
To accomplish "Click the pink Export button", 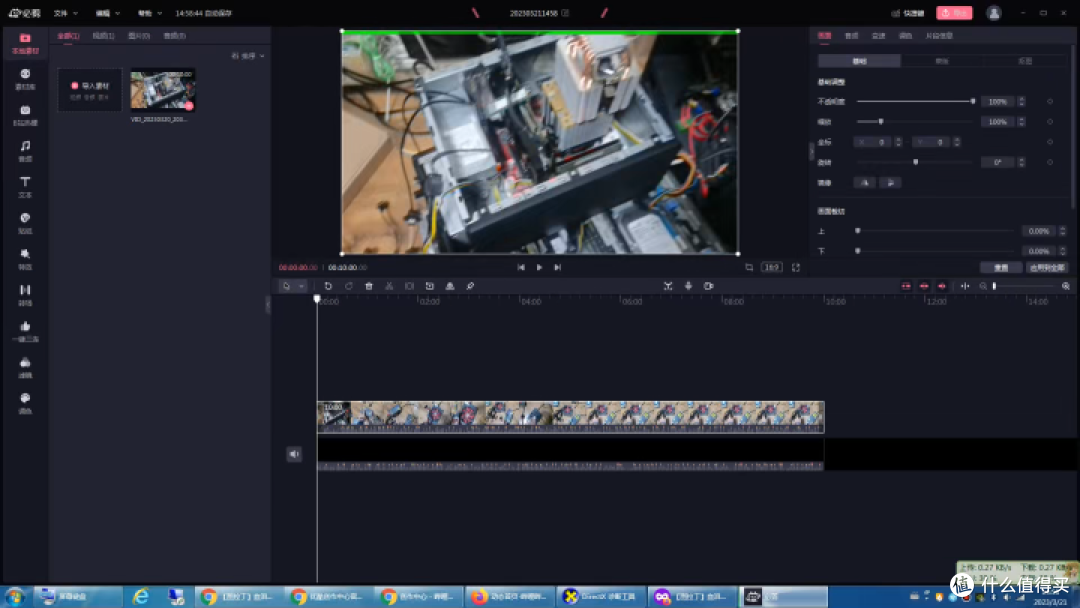I will pos(954,13).
